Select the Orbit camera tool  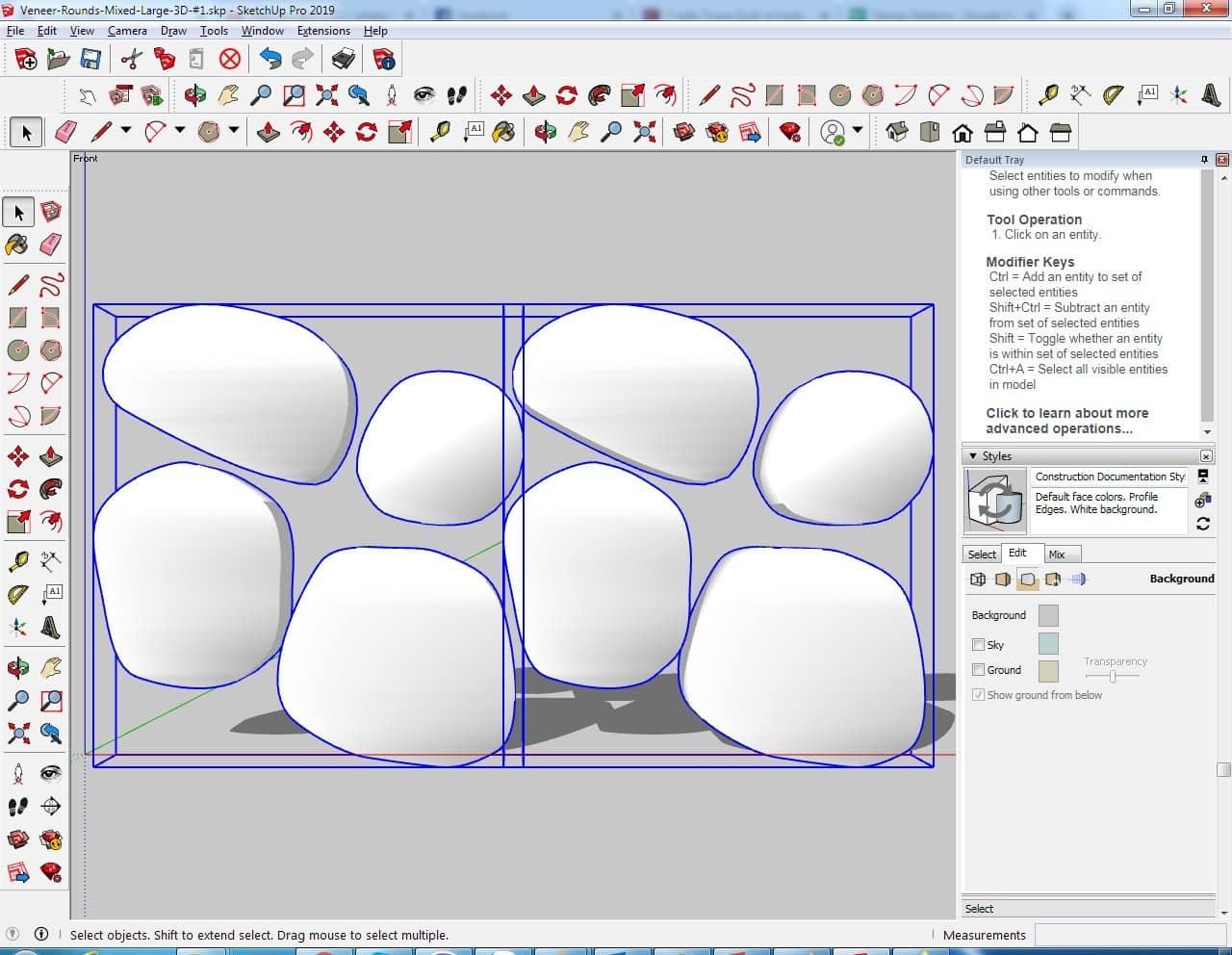tap(17, 667)
